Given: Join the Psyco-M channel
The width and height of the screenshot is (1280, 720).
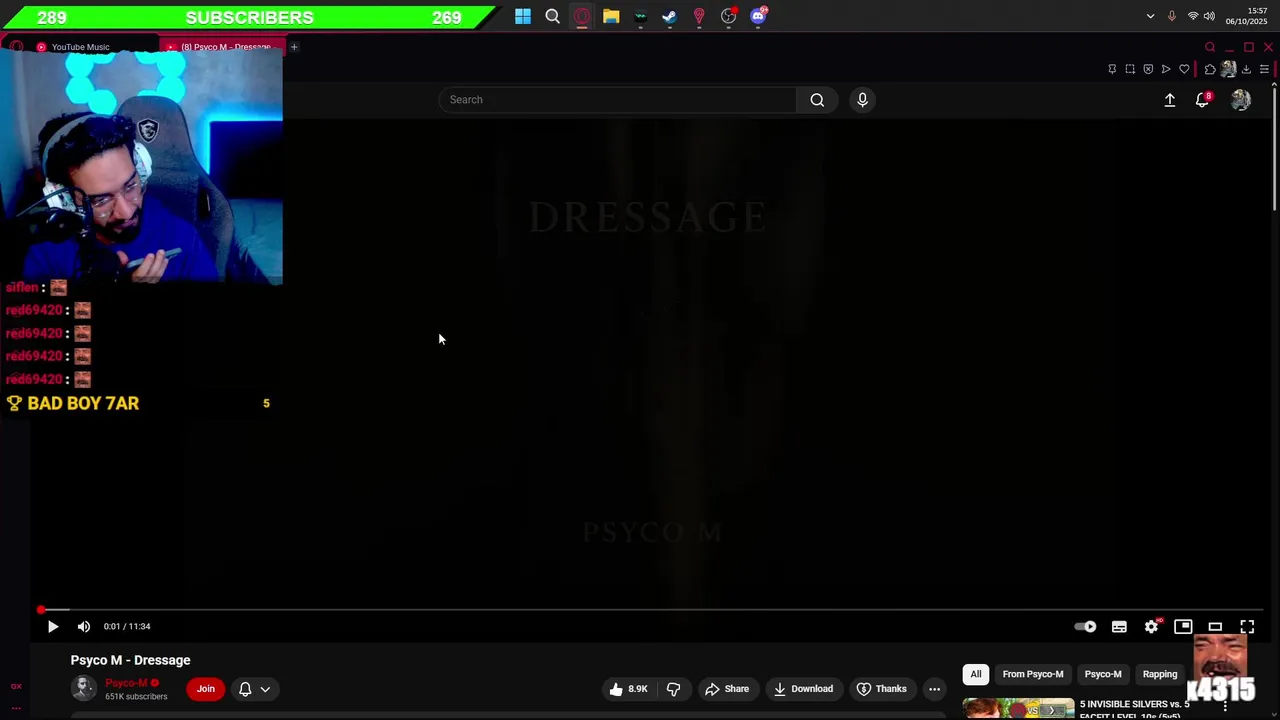Looking at the screenshot, I should tap(205, 689).
